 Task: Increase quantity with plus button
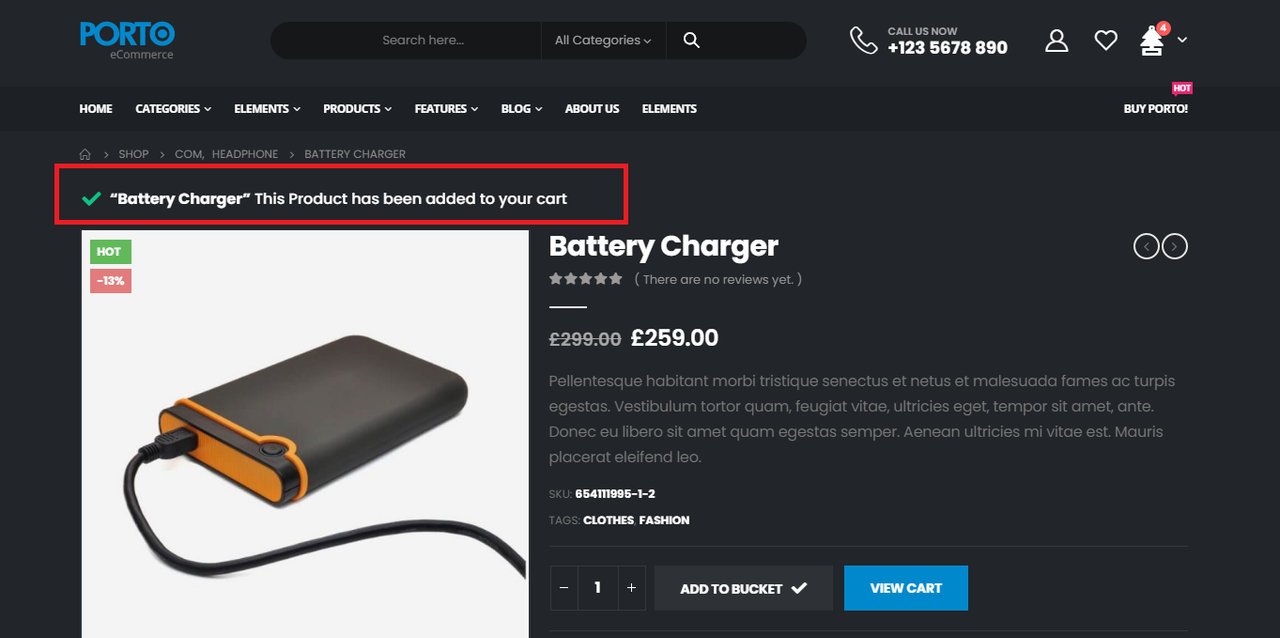tap(631, 588)
